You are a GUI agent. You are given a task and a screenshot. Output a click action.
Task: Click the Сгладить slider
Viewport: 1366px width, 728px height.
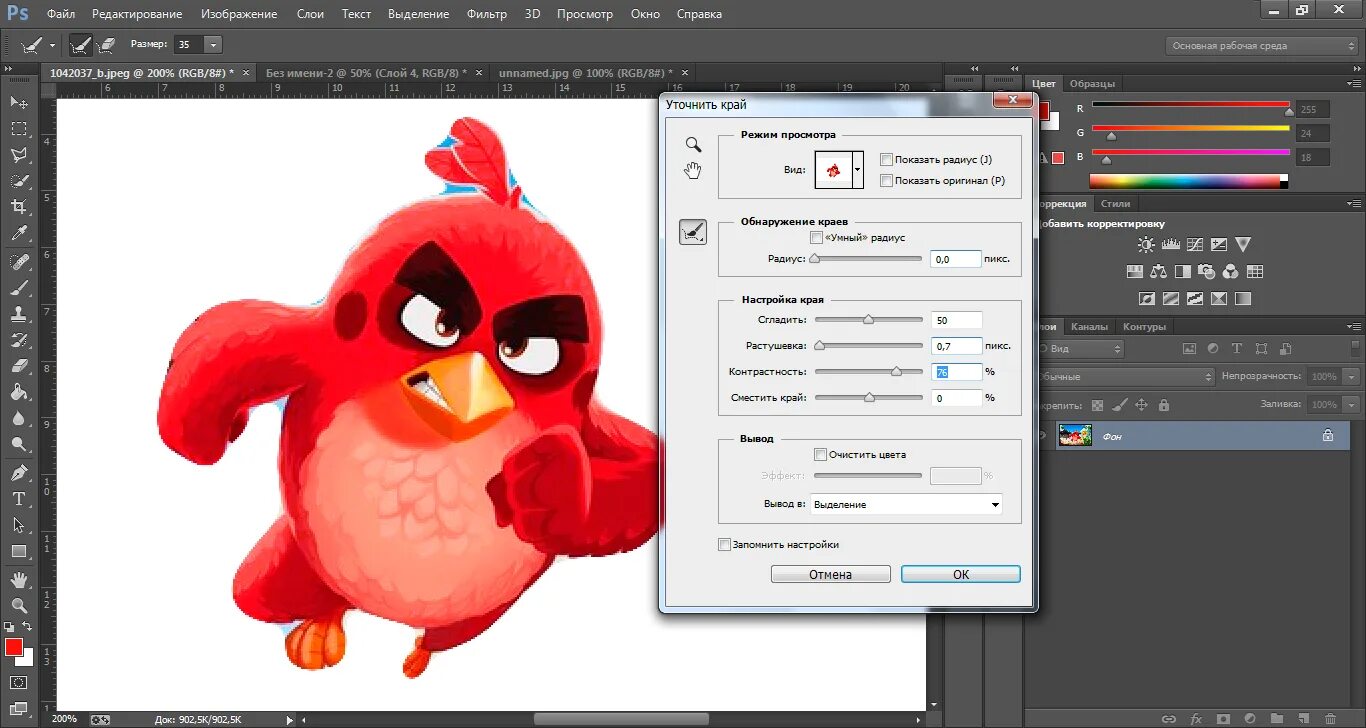point(869,320)
